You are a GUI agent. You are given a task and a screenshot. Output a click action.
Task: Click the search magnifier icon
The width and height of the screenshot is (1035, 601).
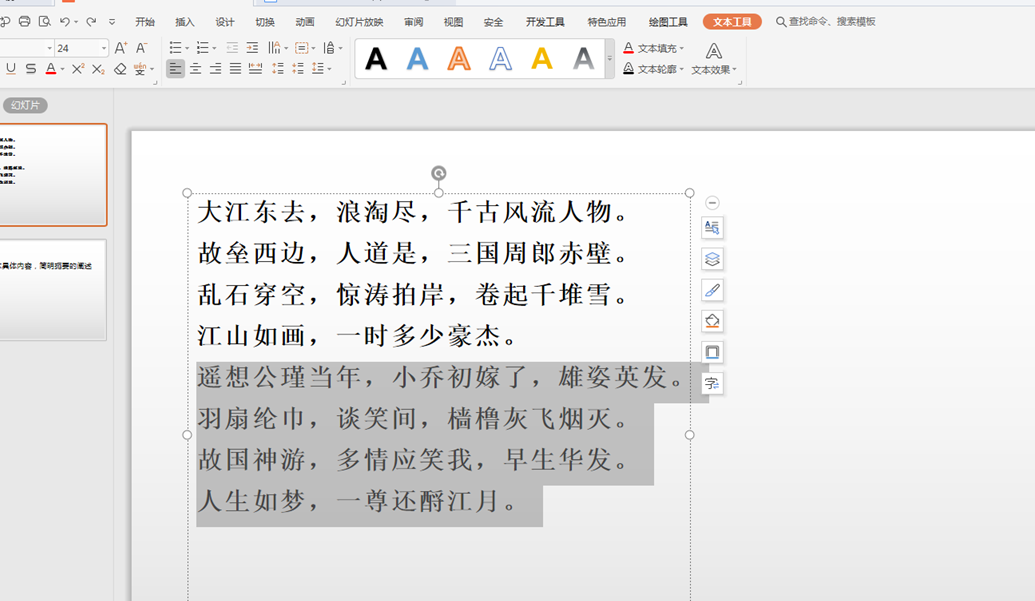[781, 22]
